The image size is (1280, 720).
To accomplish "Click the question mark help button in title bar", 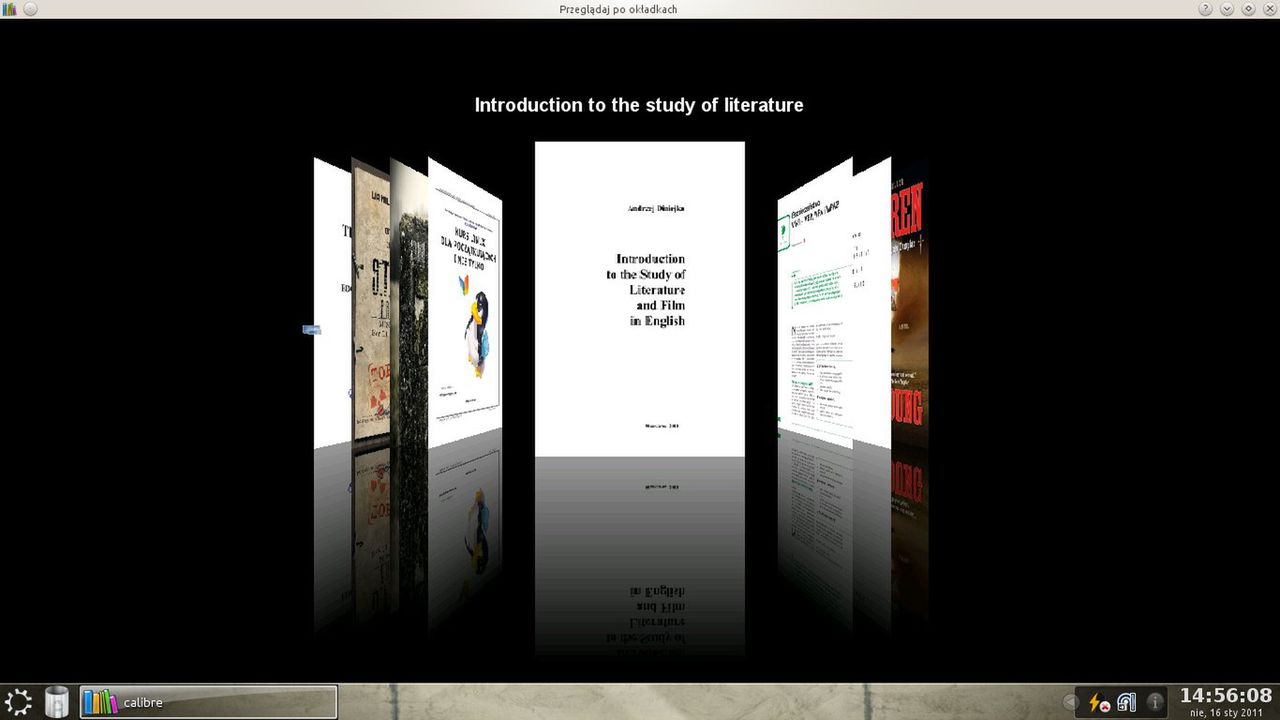I will (1207, 9).
